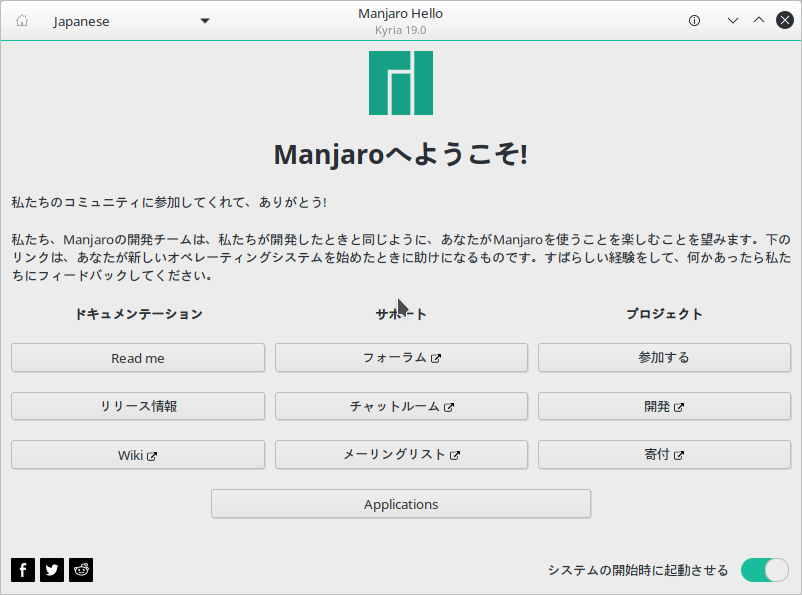802x595 pixels.
Task: Open the フォーラム forum link
Action: click(402, 358)
